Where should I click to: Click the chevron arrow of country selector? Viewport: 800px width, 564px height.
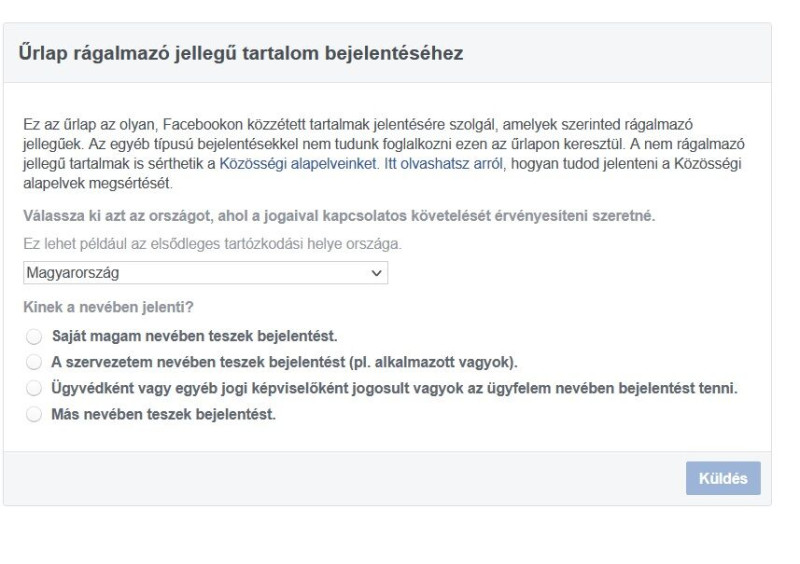click(x=377, y=273)
